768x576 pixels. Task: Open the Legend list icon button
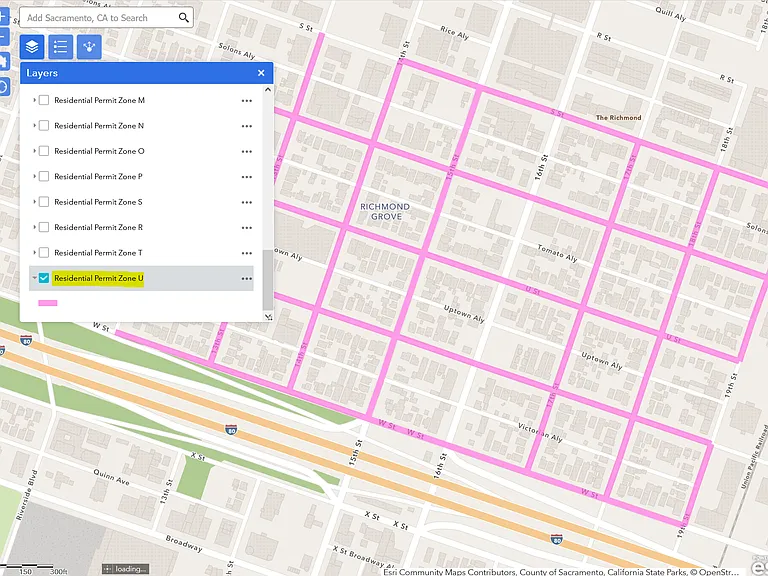[x=61, y=47]
